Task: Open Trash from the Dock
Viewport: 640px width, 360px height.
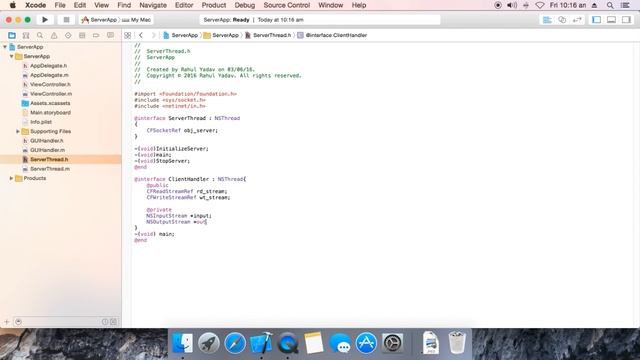Action: click(x=457, y=343)
